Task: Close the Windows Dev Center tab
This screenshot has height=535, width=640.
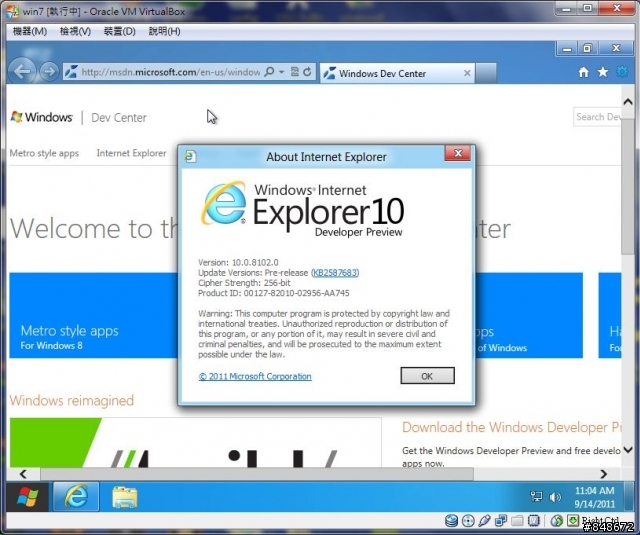Action: tap(467, 73)
